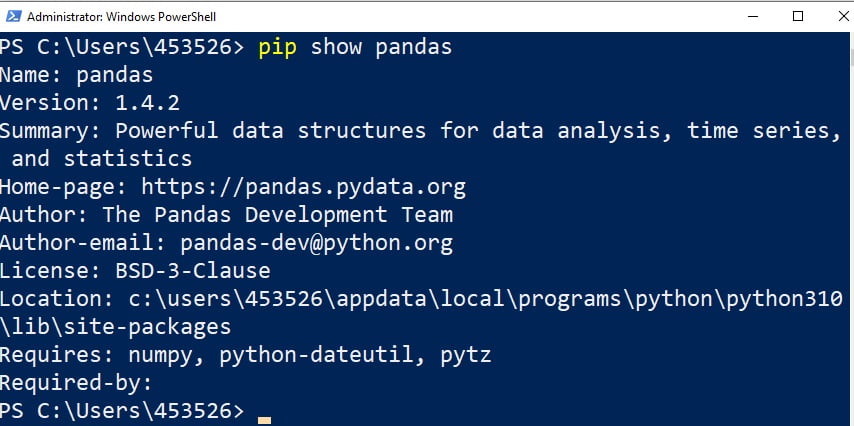Click the Name: pandas output line
This screenshot has height=426, width=854.
pos(76,75)
